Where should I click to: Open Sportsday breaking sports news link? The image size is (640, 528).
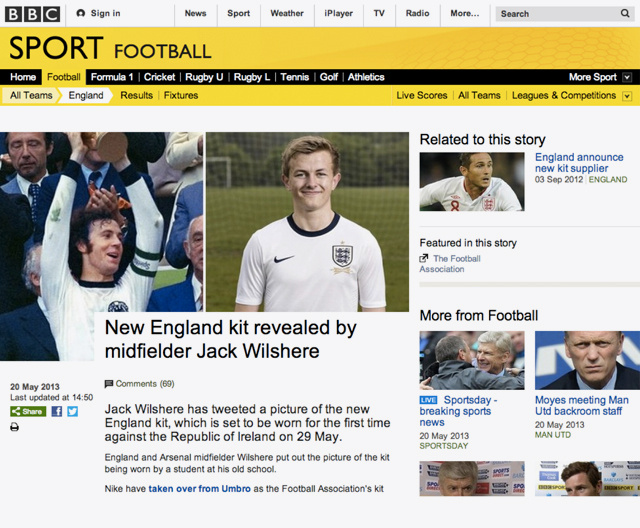pos(458,411)
